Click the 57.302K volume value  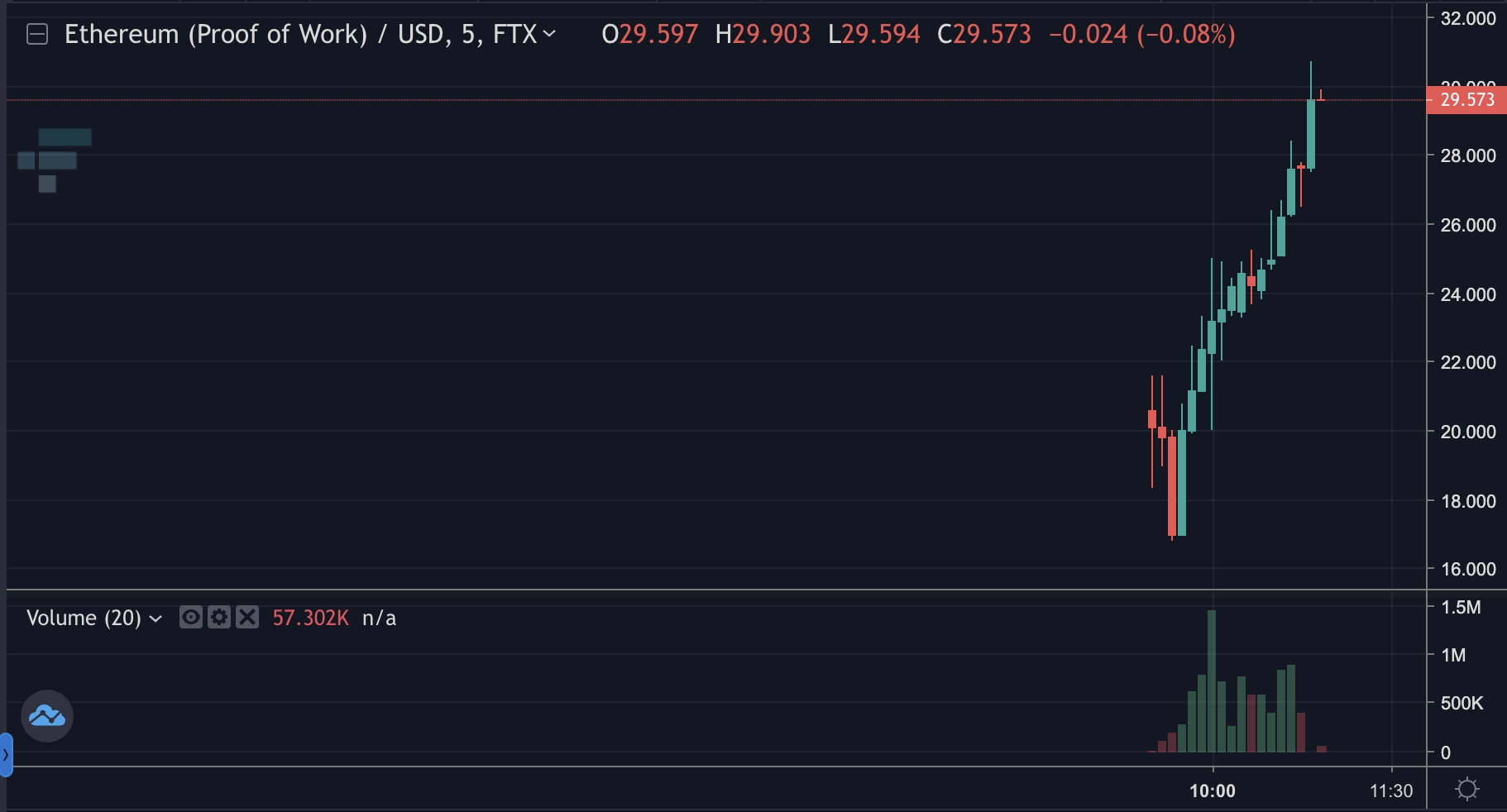(x=311, y=618)
